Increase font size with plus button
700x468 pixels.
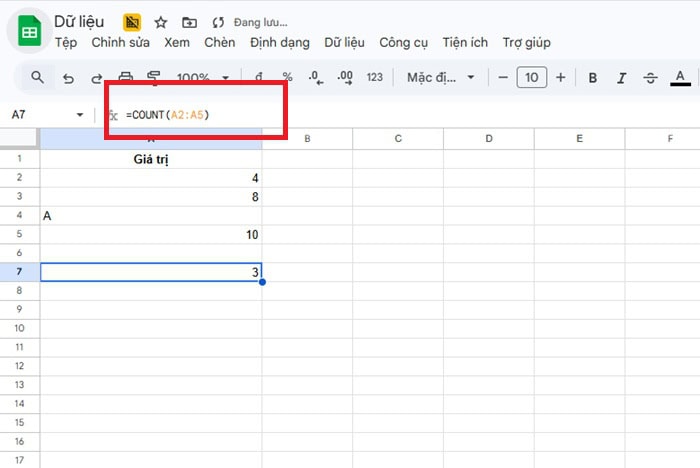pos(561,78)
